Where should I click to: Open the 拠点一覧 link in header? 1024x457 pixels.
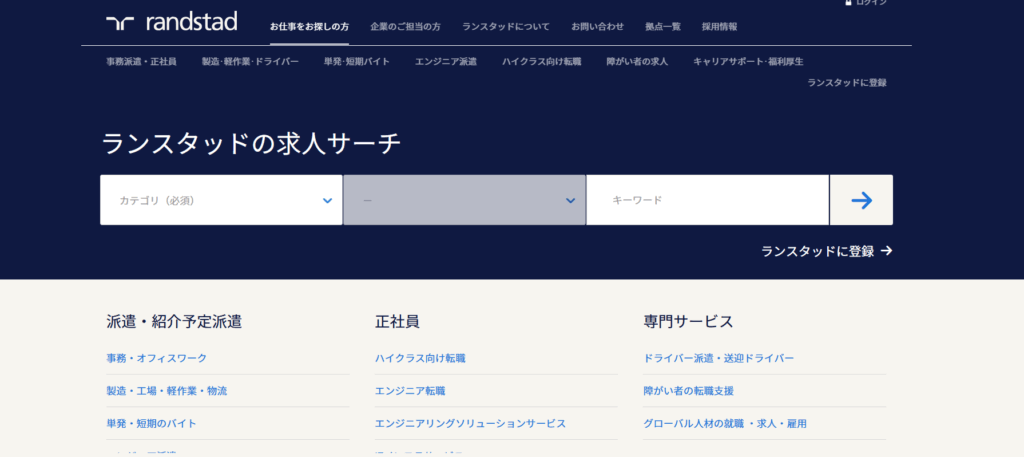click(x=663, y=26)
